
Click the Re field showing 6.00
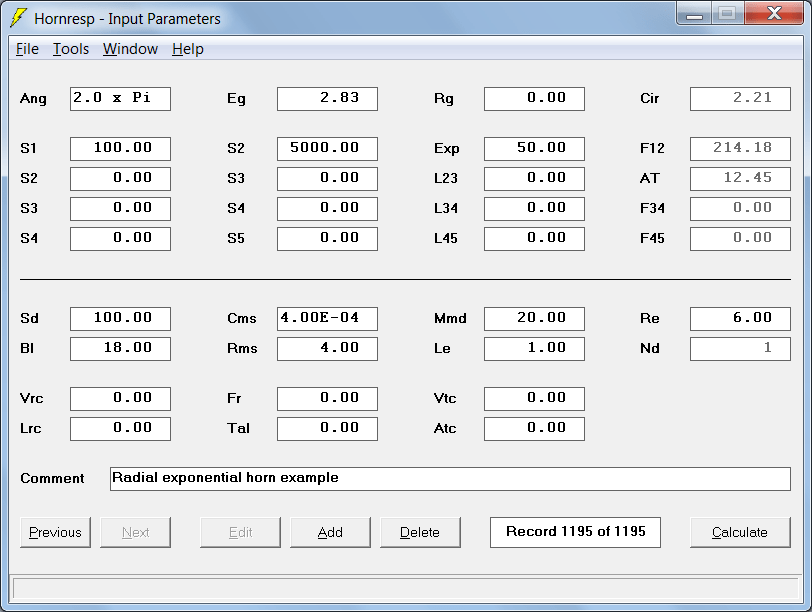tap(741, 318)
